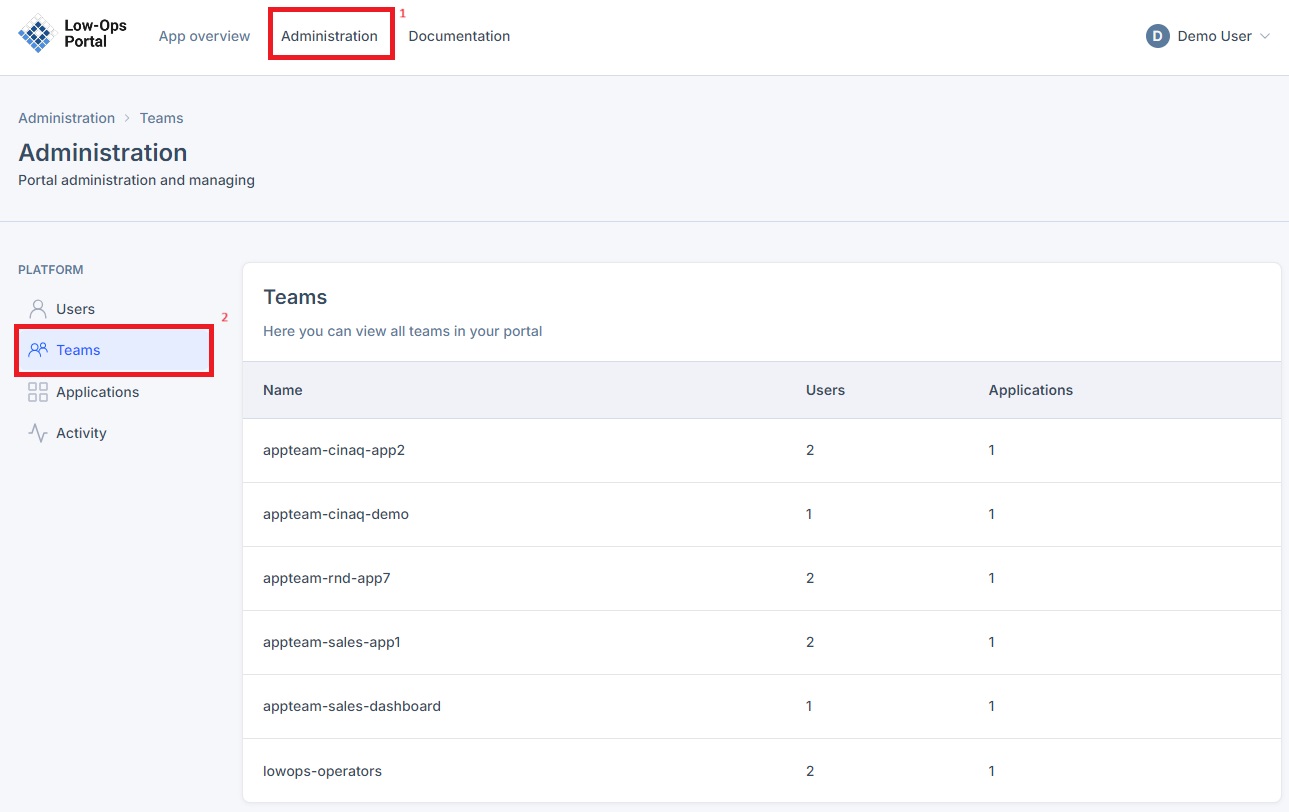1289x812 pixels.
Task: Click applications count for appteam-cinaq-demo
Action: (x=992, y=514)
